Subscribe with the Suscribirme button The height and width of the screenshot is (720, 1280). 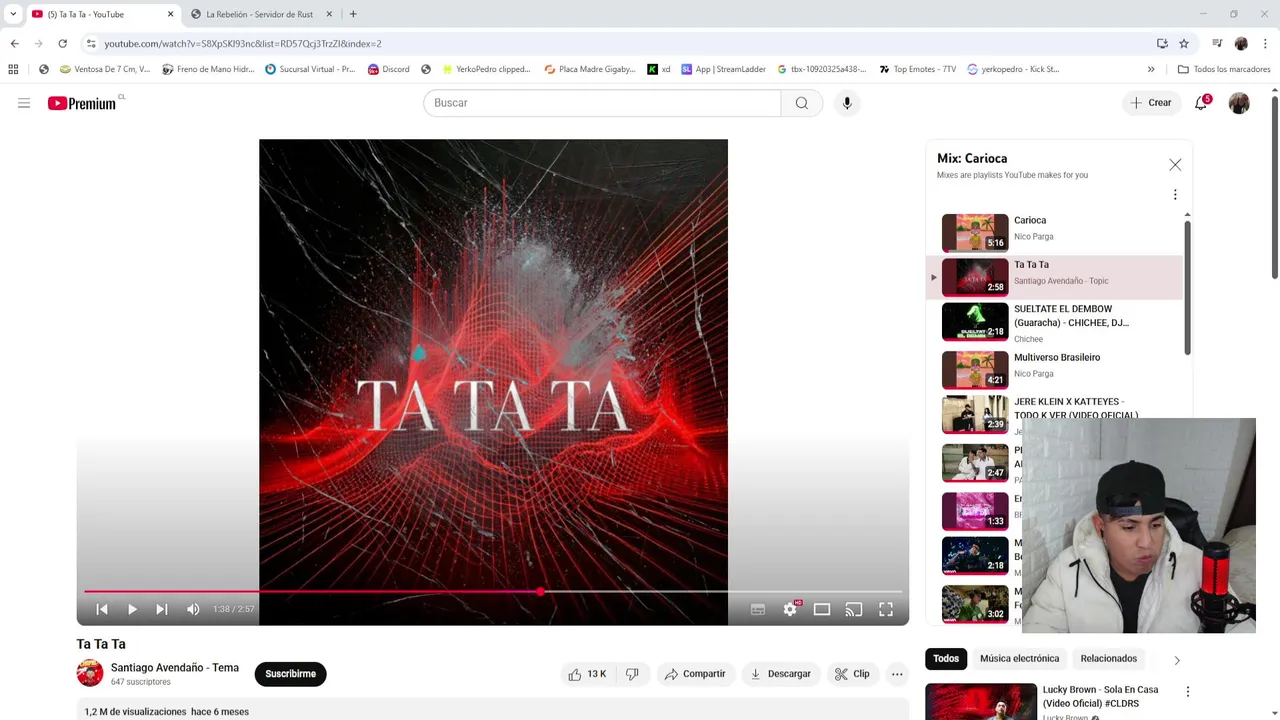pos(290,674)
